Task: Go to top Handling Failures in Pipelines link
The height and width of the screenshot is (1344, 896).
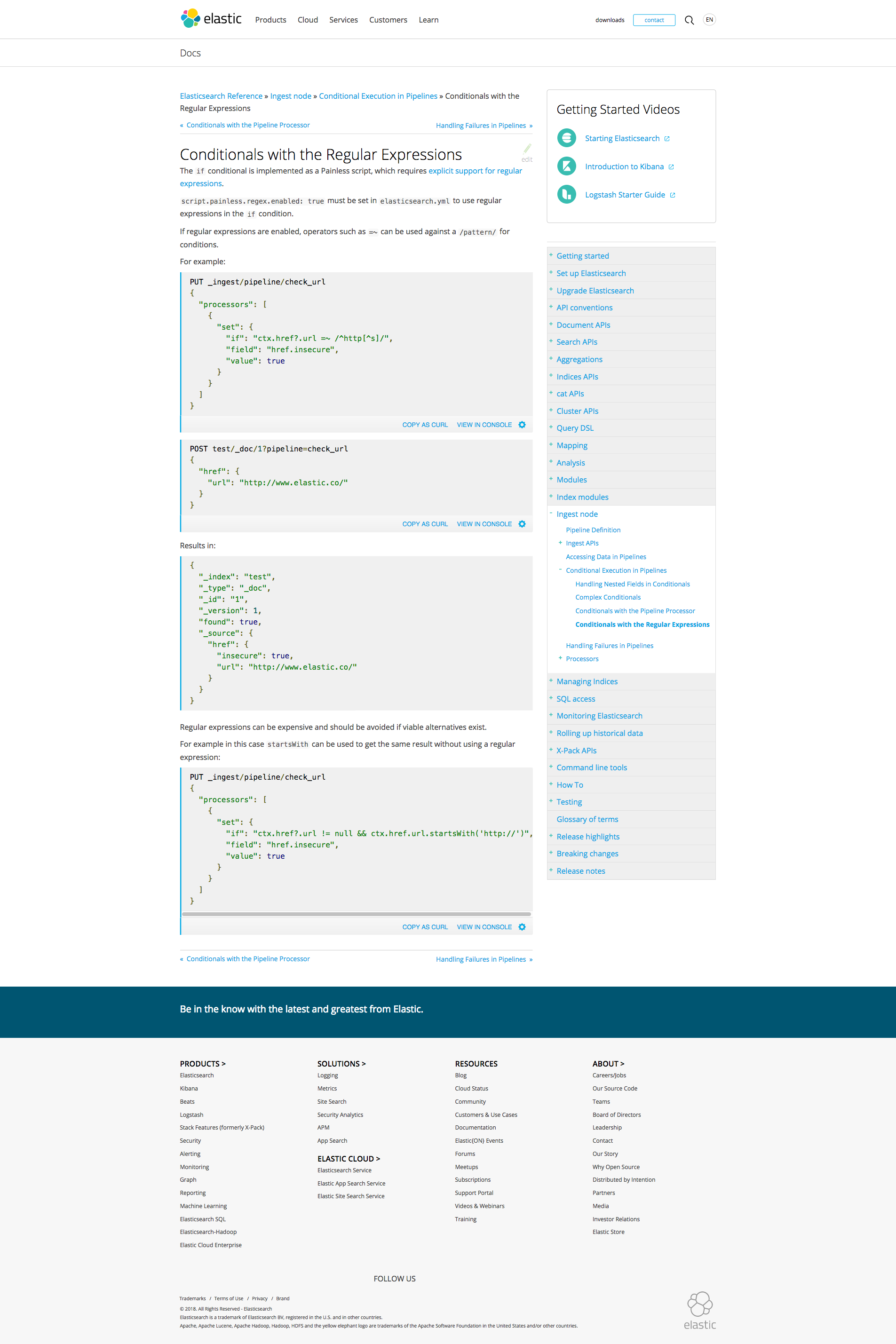Action: pyautogui.click(x=481, y=126)
